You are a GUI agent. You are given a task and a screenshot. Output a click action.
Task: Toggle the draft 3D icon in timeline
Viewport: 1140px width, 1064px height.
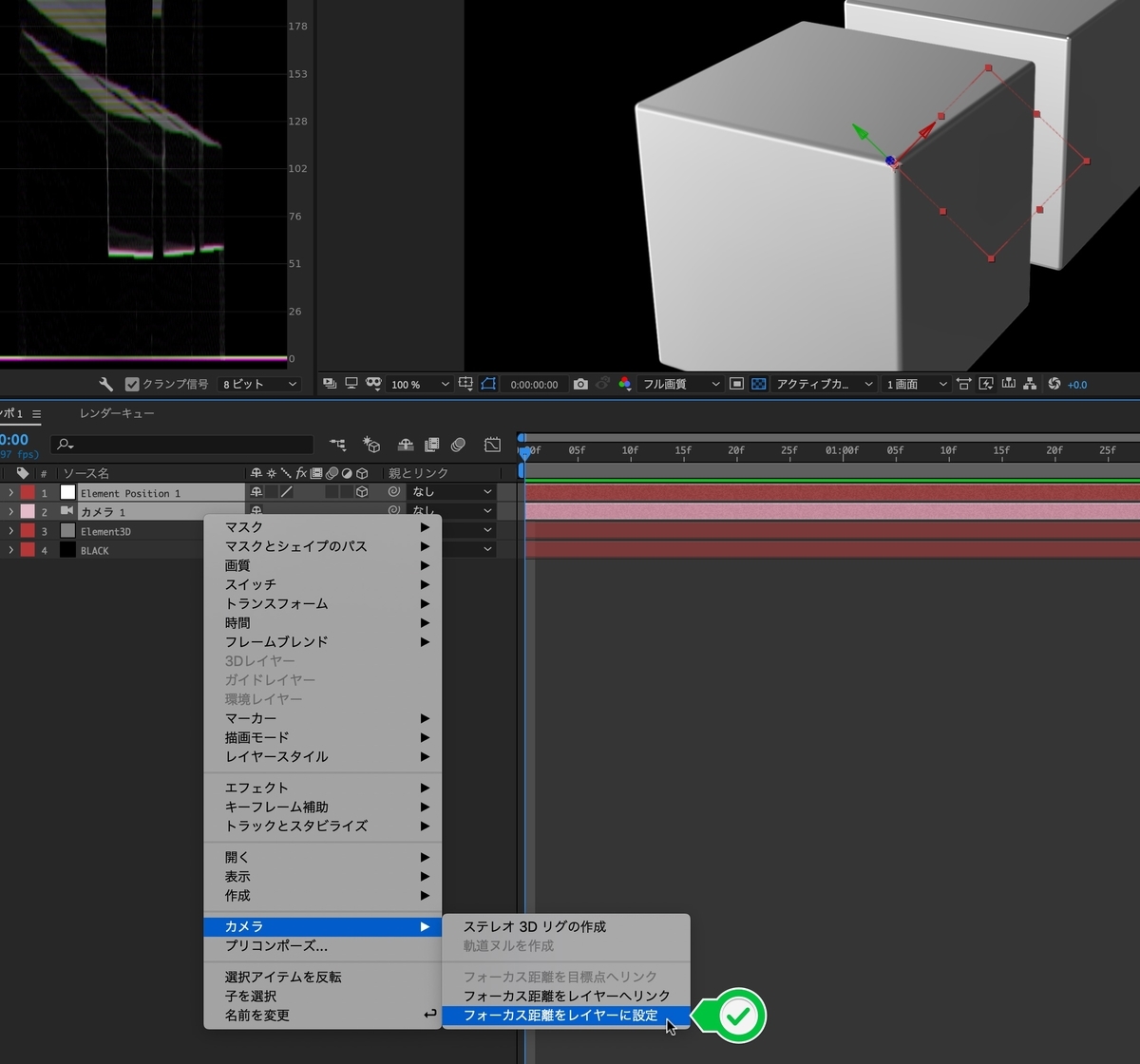click(x=371, y=444)
